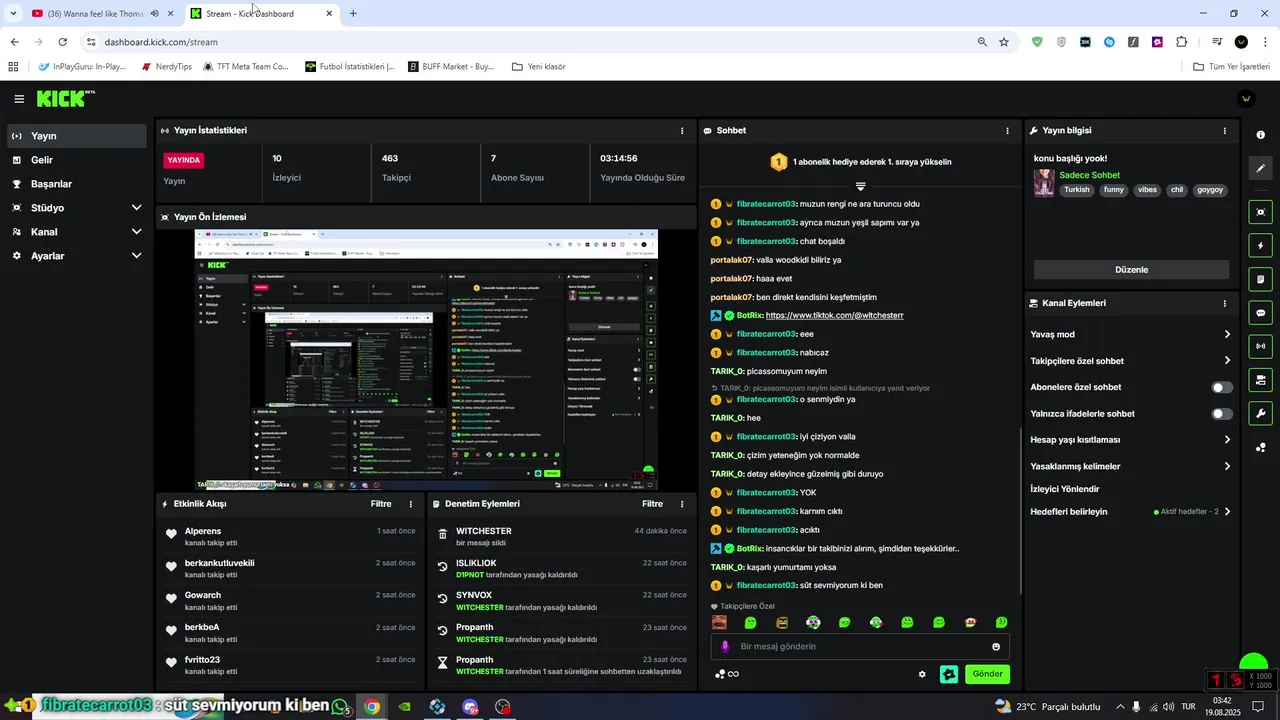Image resolution: width=1280 pixels, height=720 pixels.
Task: Click the Sadece Sohbet category cover thumbnail
Action: click(1044, 183)
